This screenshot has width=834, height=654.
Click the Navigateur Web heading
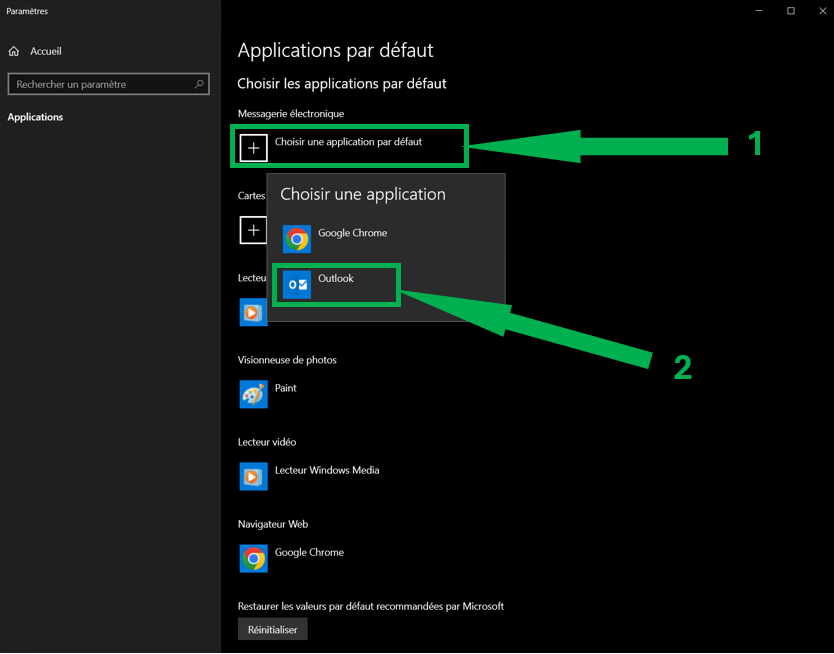coord(273,524)
